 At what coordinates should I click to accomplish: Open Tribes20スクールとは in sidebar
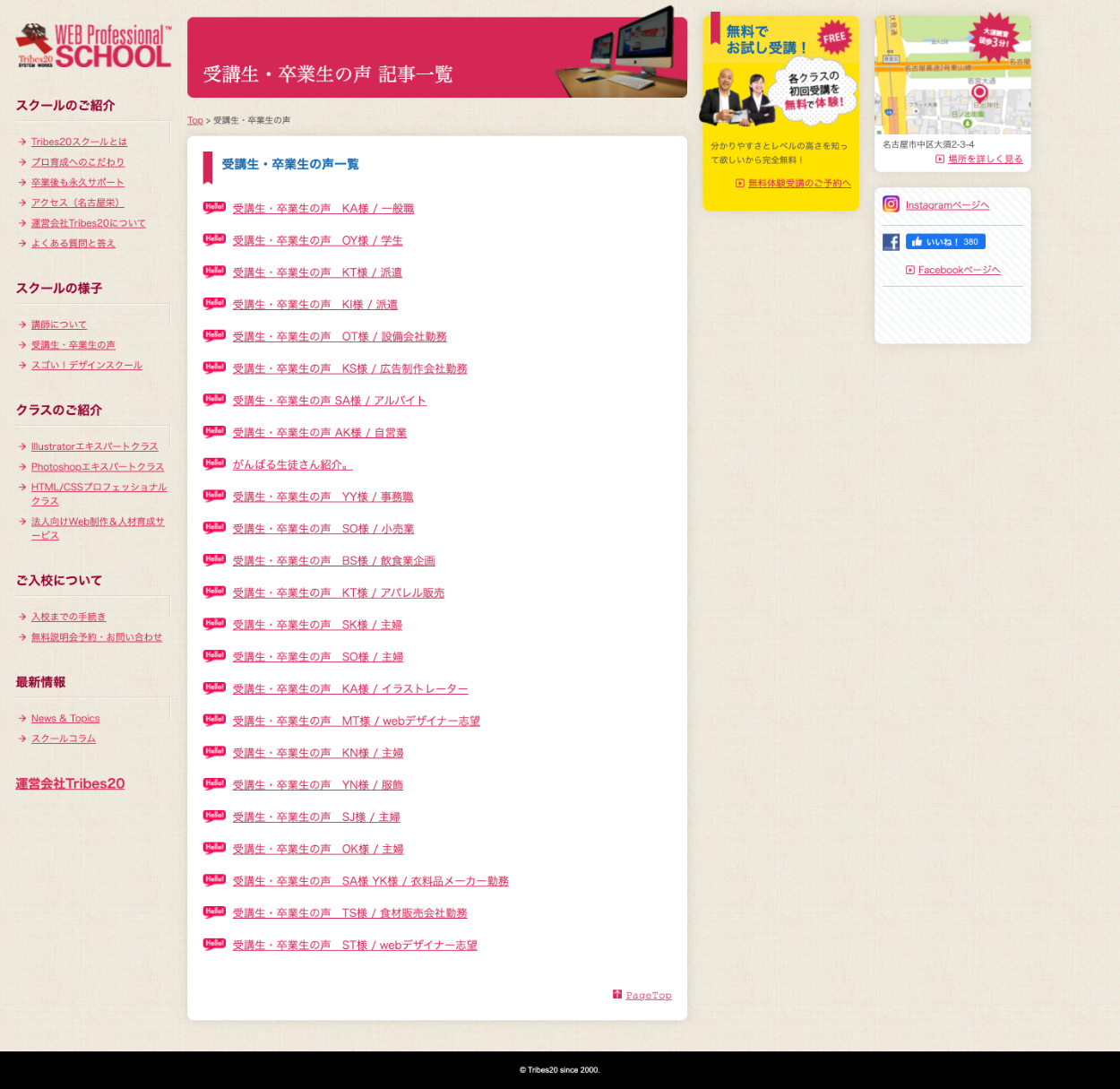[x=79, y=142]
